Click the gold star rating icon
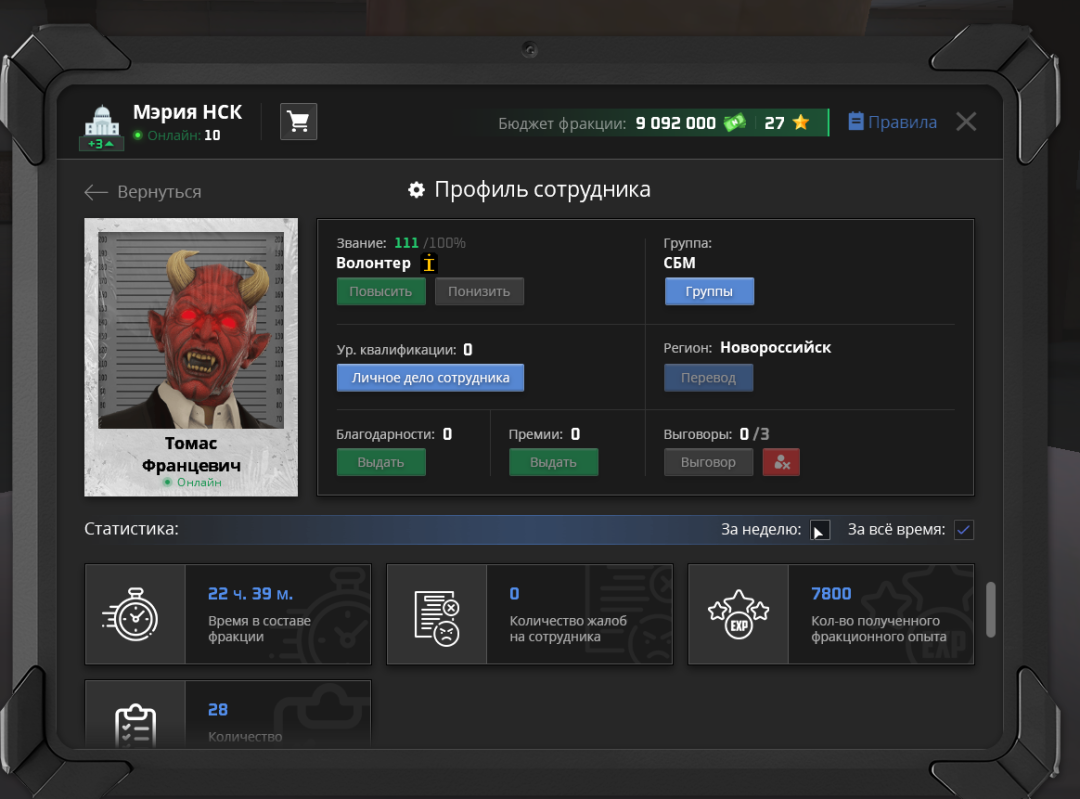Screen dimensions: 1080x799 pyautogui.click(x=800, y=123)
